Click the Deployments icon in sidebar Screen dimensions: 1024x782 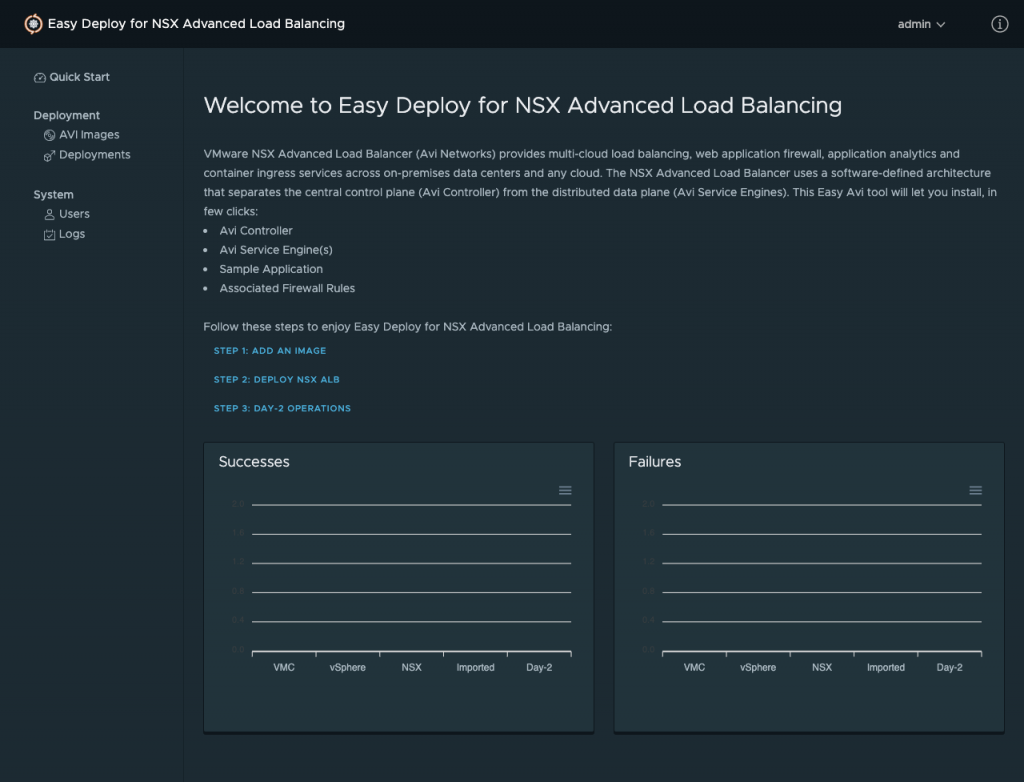(x=50, y=156)
